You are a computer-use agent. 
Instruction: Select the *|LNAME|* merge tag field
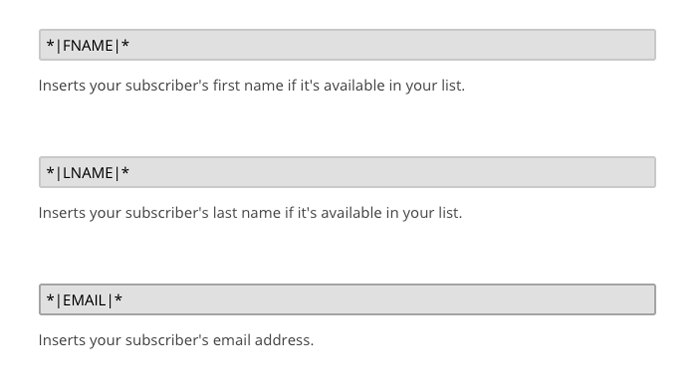pos(347,172)
